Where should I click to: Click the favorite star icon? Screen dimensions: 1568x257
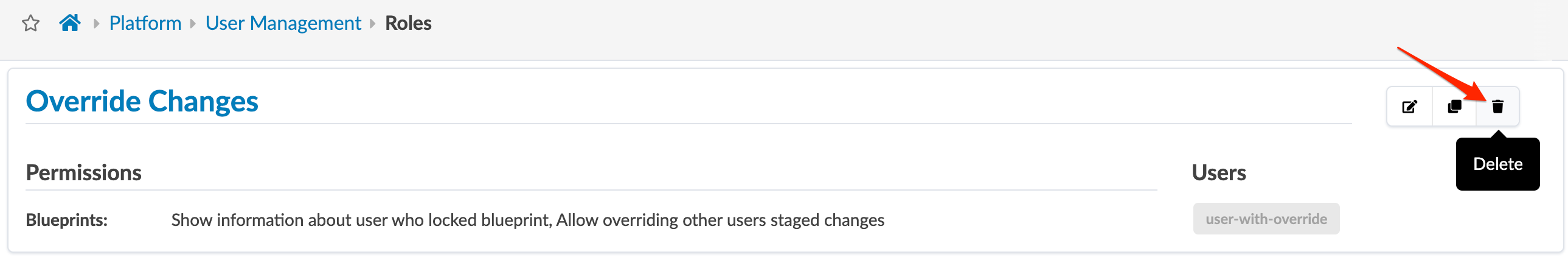click(x=30, y=24)
